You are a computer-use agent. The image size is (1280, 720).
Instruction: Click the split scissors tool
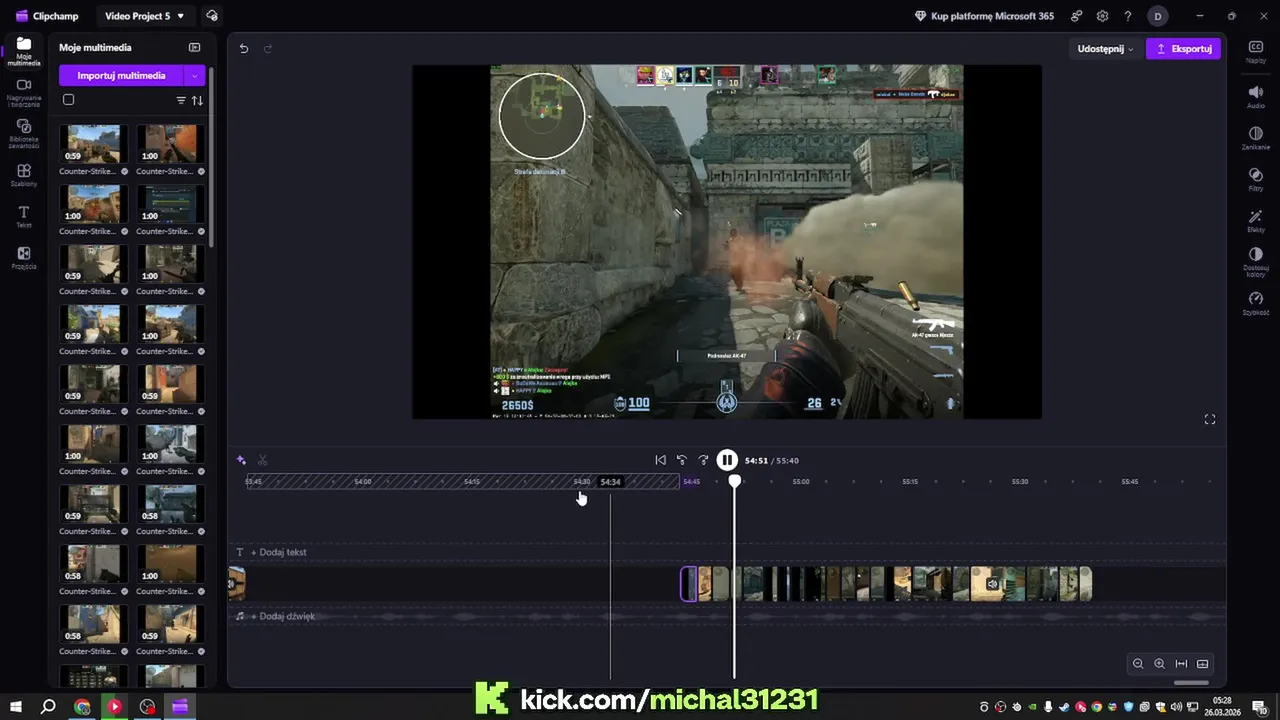262,460
